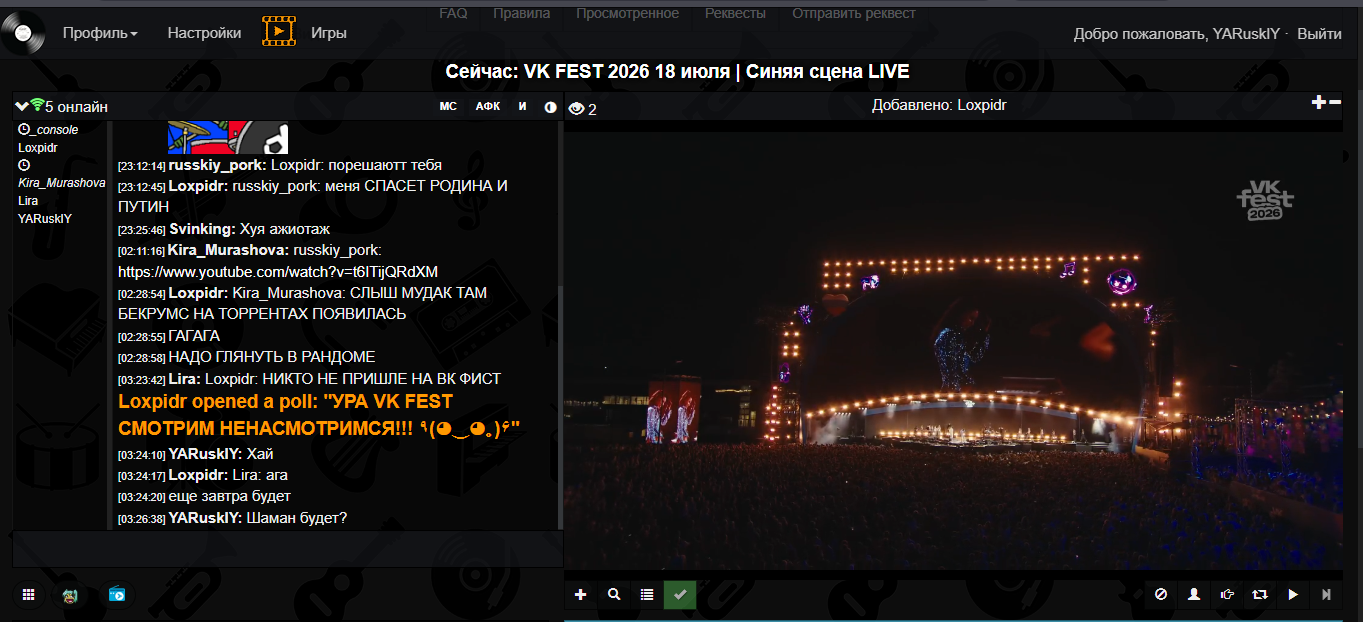Click the emote avatar icon below chat
This screenshot has height=622, width=1363.
coord(70,594)
